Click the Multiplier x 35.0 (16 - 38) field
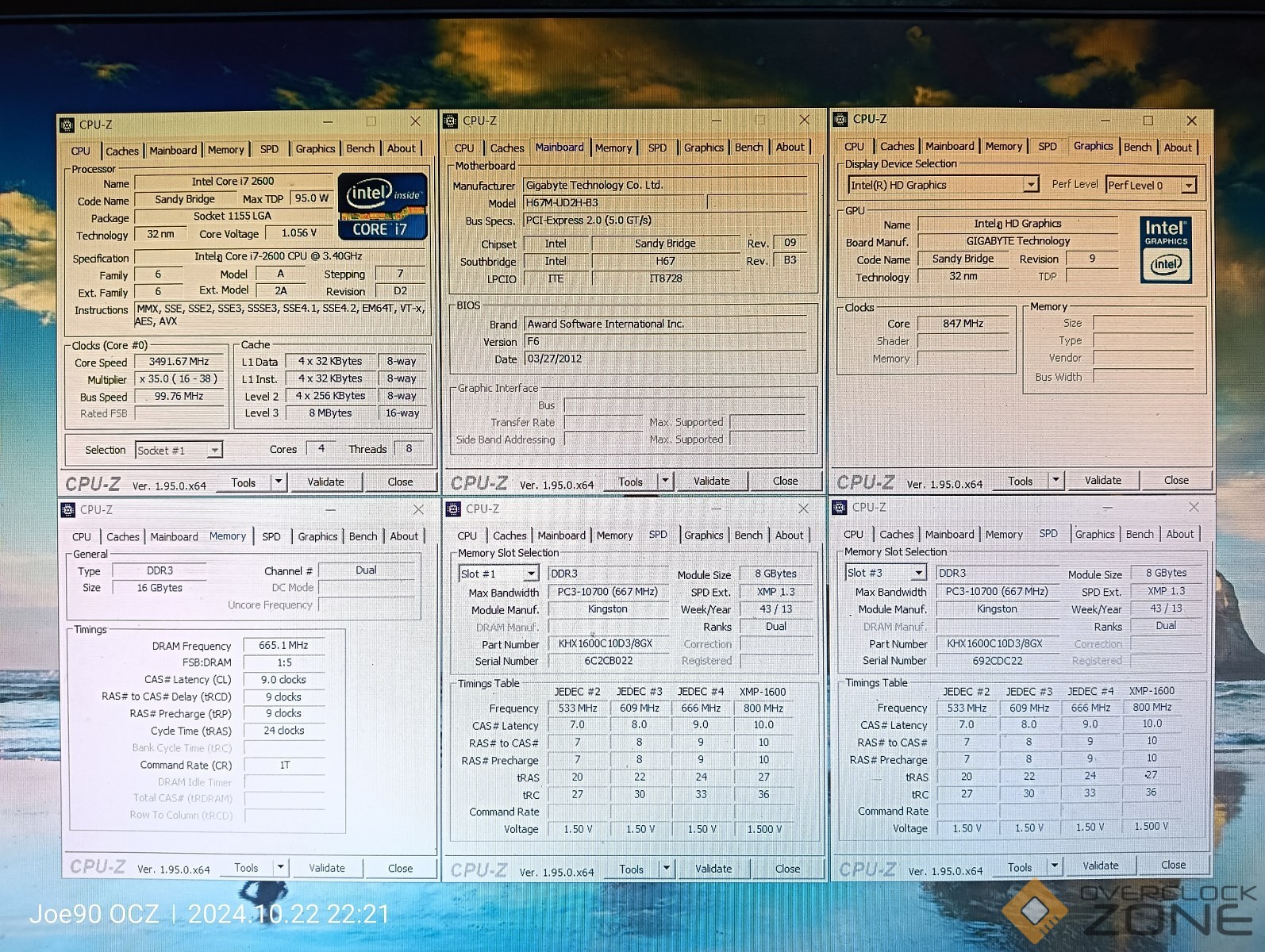 tap(179, 379)
